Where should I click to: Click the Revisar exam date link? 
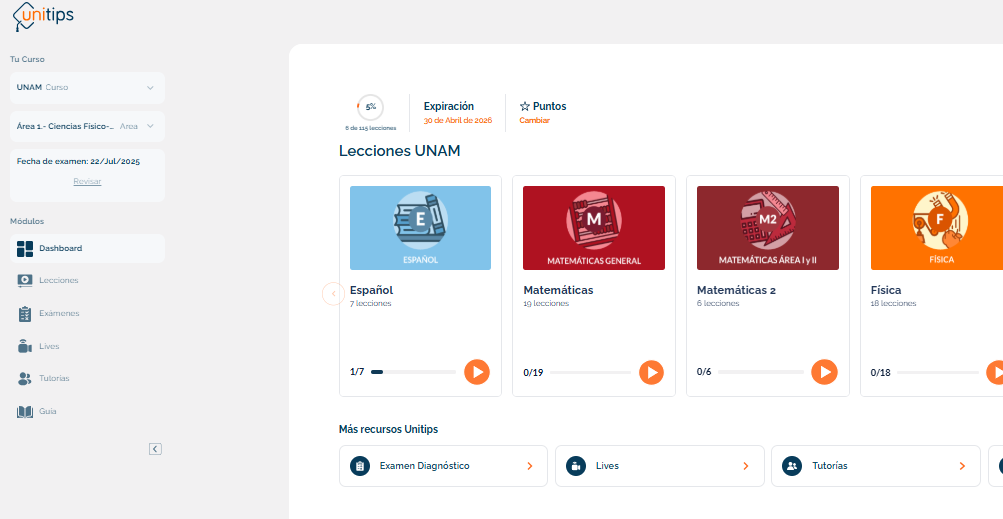point(88,182)
